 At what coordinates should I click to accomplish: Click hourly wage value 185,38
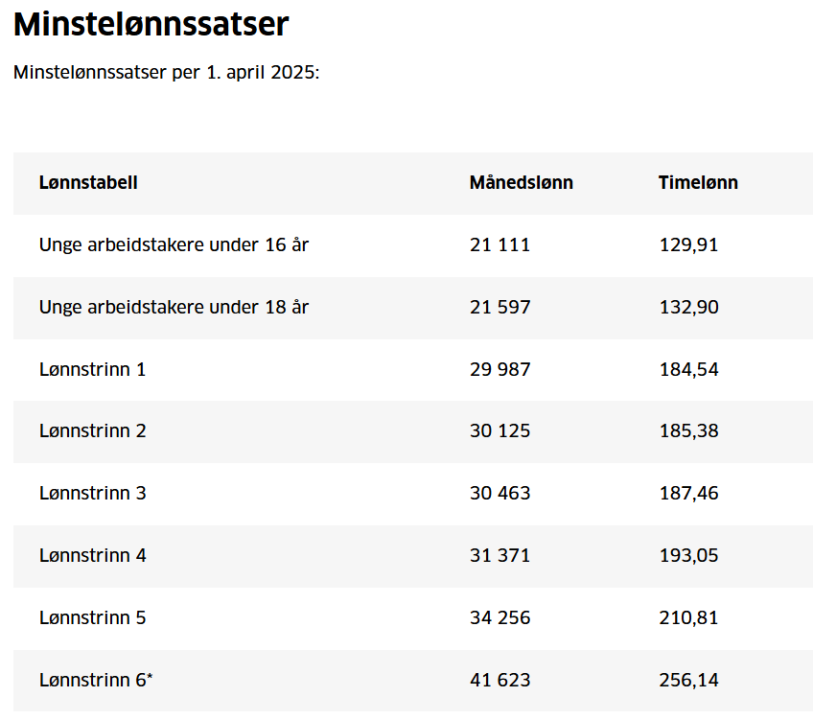[688, 431]
